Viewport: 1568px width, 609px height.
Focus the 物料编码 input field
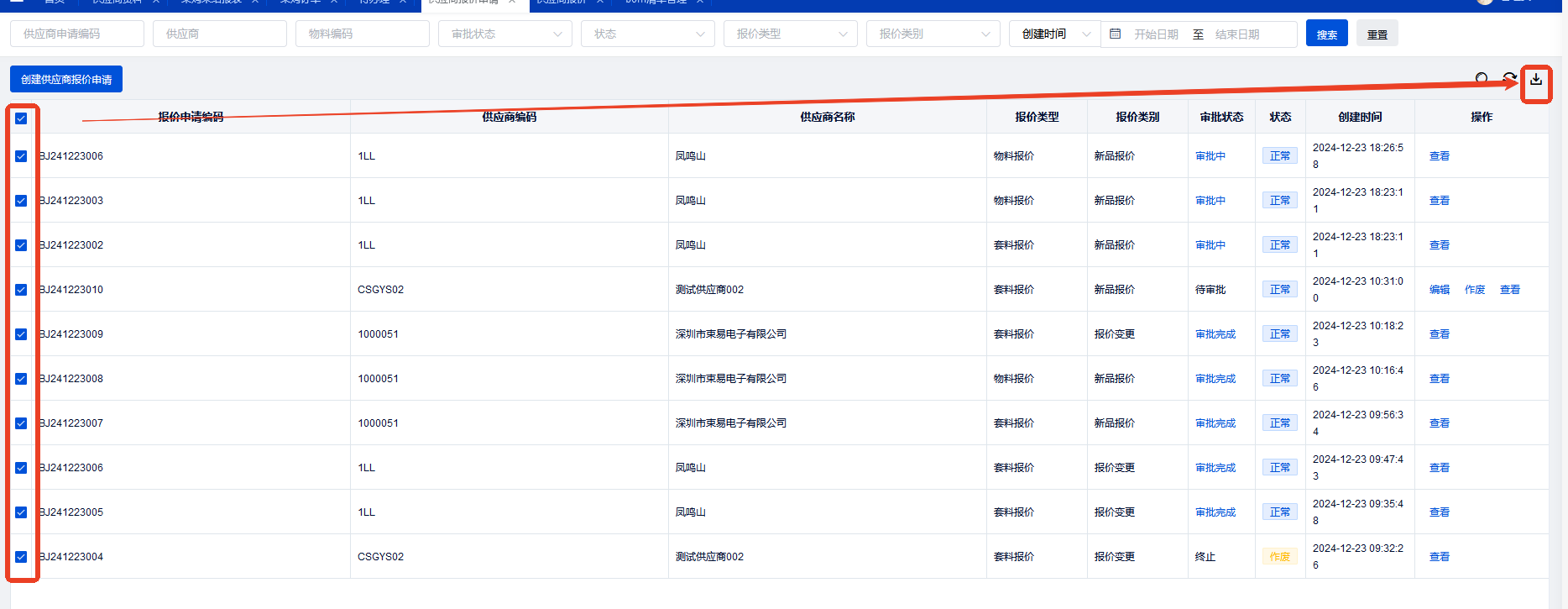point(363,34)
